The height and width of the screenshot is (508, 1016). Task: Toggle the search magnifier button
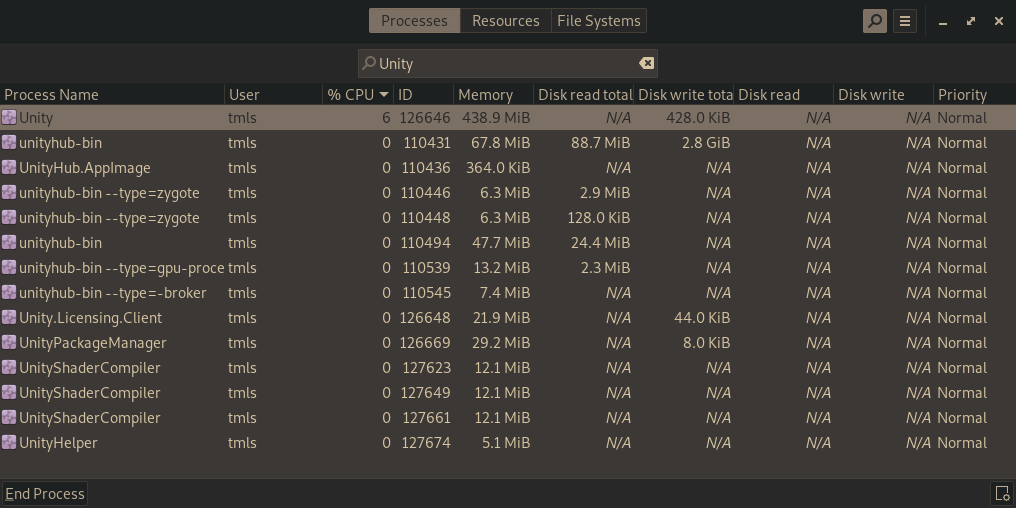(875, 21)
